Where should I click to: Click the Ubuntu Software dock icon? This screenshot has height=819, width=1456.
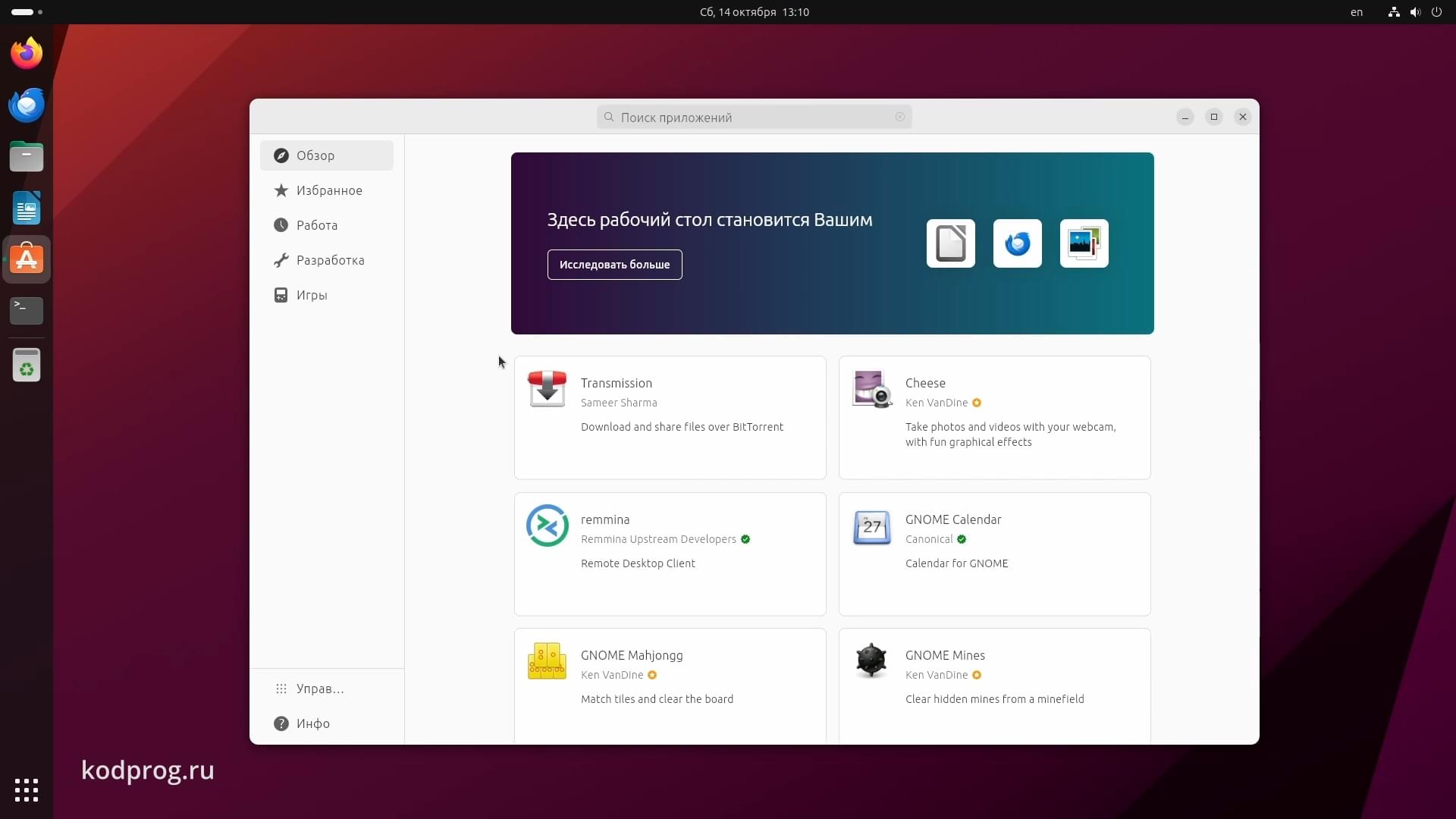click(x=27, y=259)
